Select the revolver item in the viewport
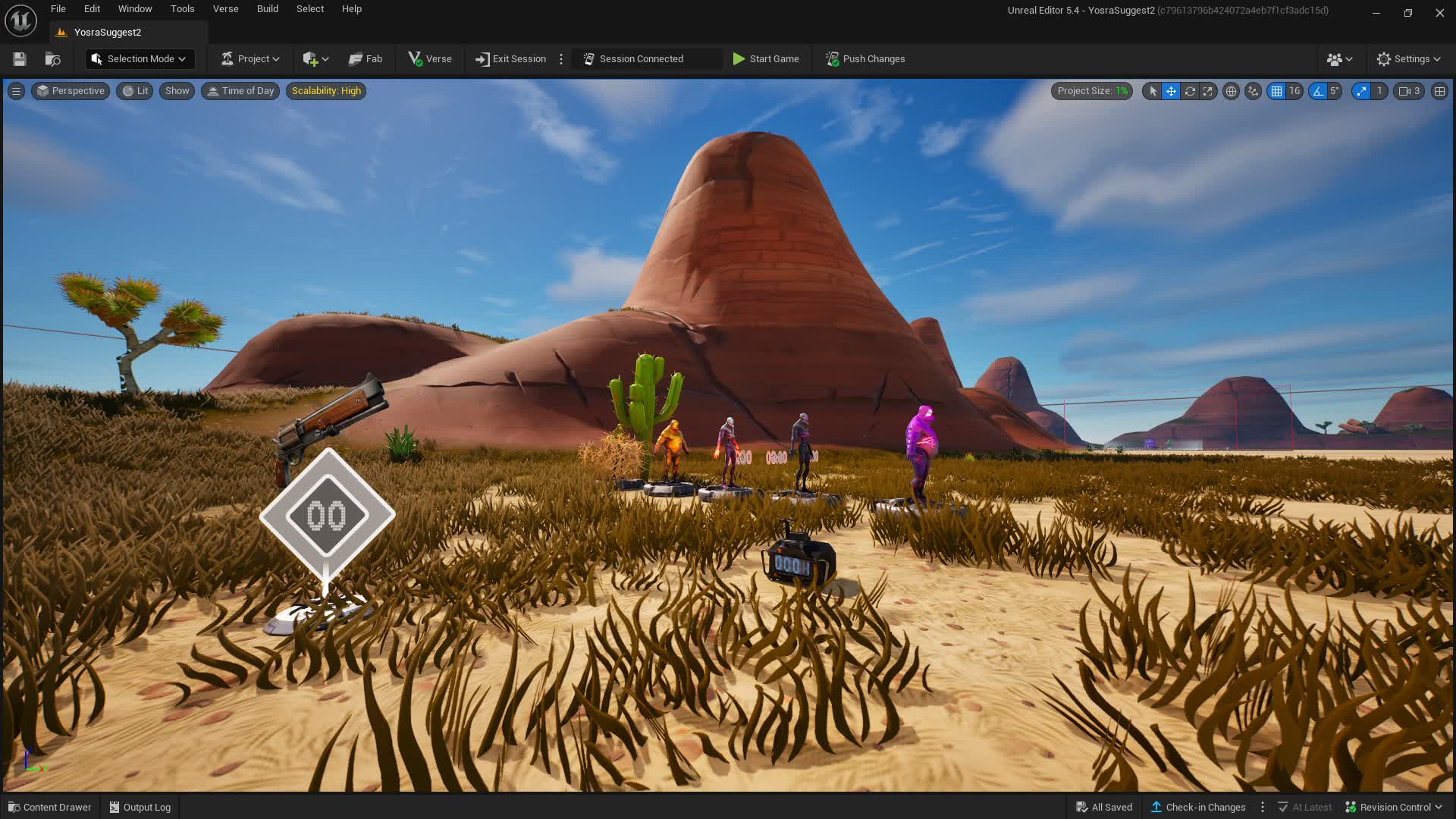 click(x=330, y=425)
